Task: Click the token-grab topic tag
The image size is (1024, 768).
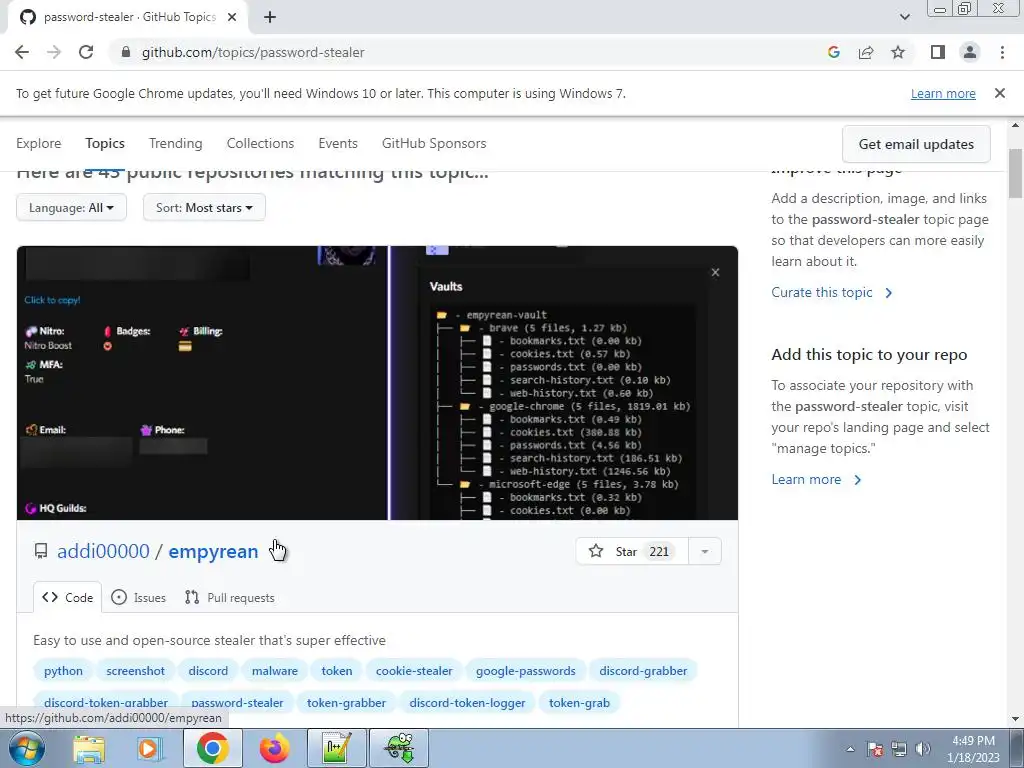Action: point(579,703)
